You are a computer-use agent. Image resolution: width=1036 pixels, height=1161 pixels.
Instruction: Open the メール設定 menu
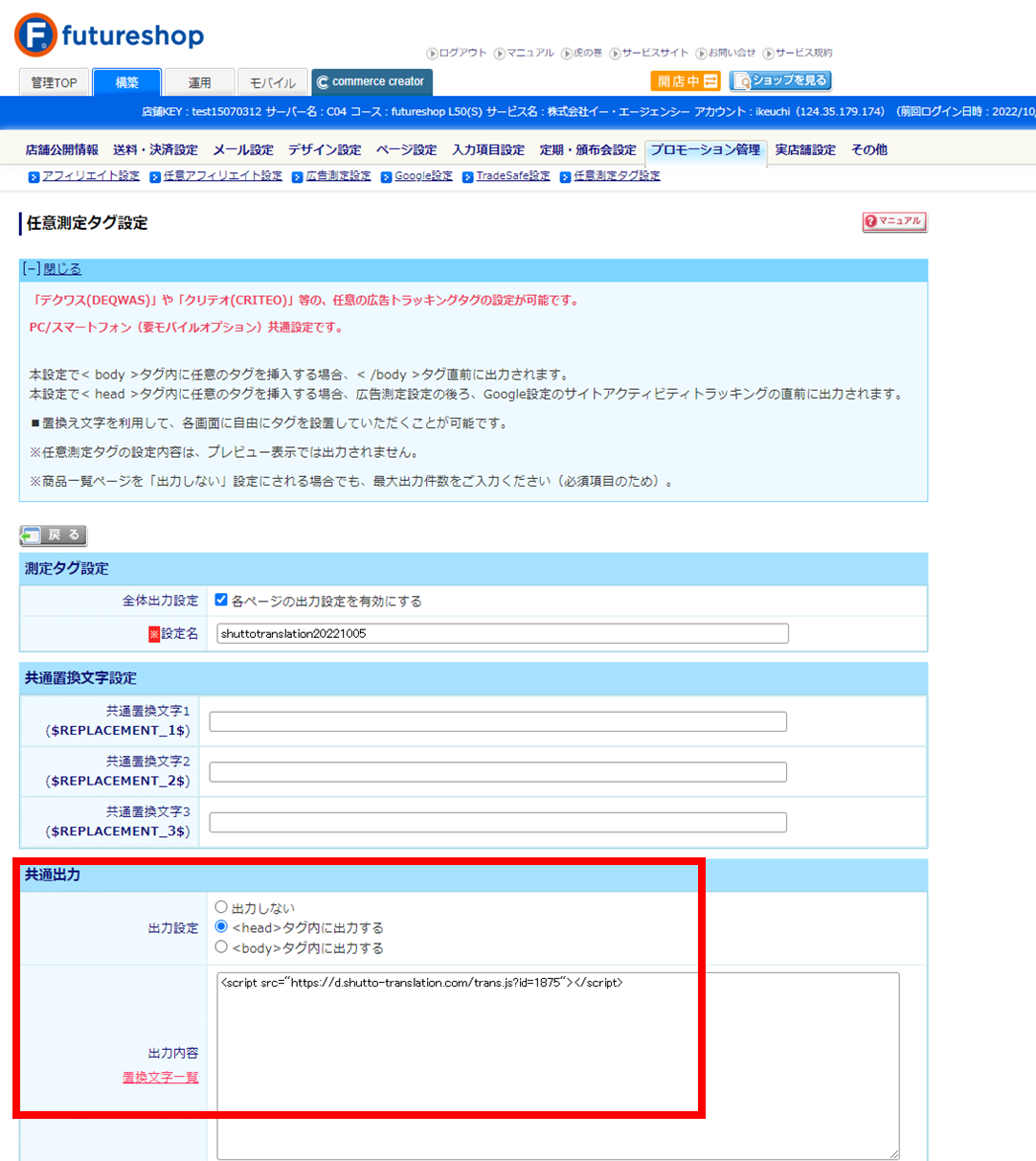click(243, 149)
